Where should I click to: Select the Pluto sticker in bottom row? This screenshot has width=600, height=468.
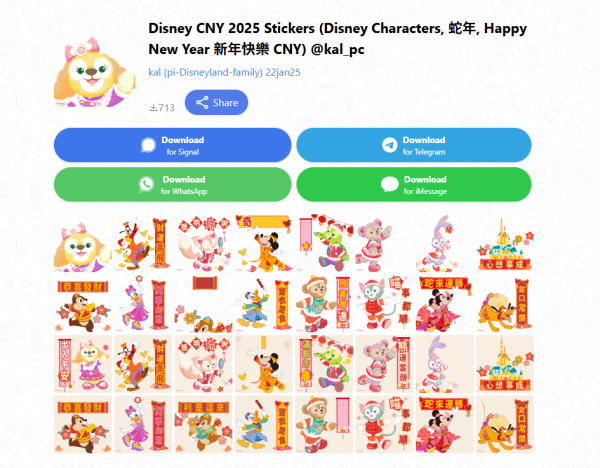[x=505, y=424]
